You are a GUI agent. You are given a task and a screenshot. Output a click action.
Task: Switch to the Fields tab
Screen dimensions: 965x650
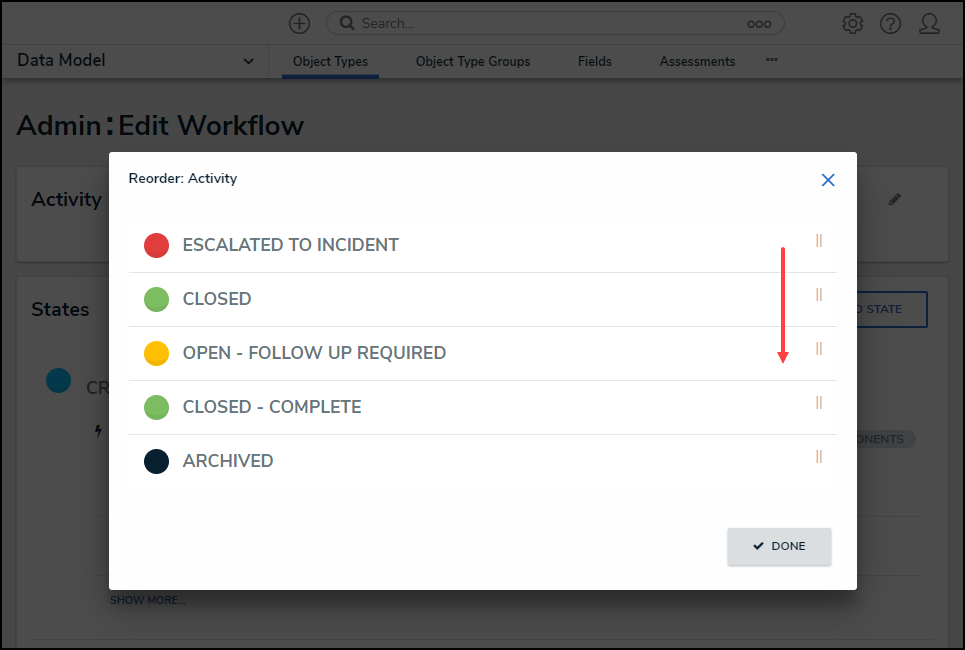pos(595,62)
